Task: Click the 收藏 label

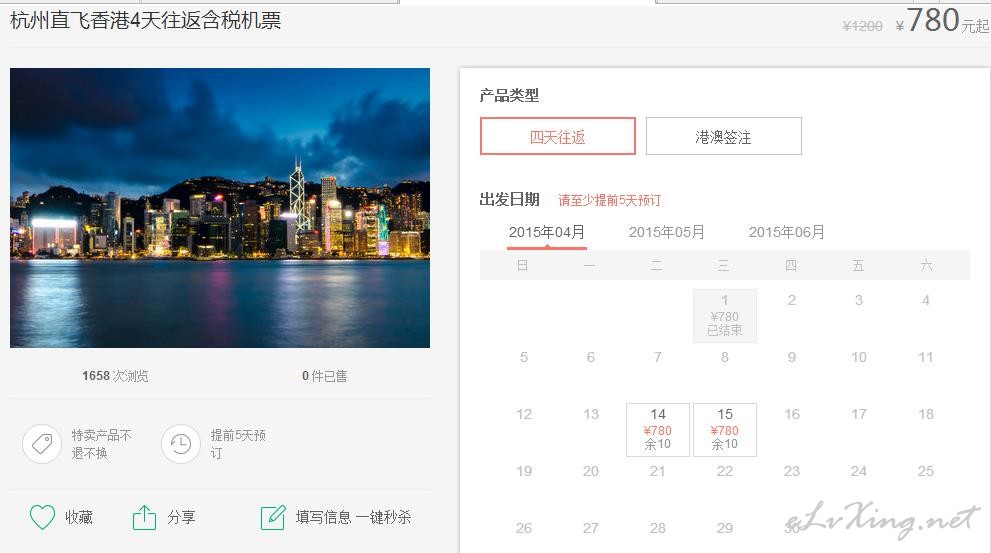Action: 79,517
